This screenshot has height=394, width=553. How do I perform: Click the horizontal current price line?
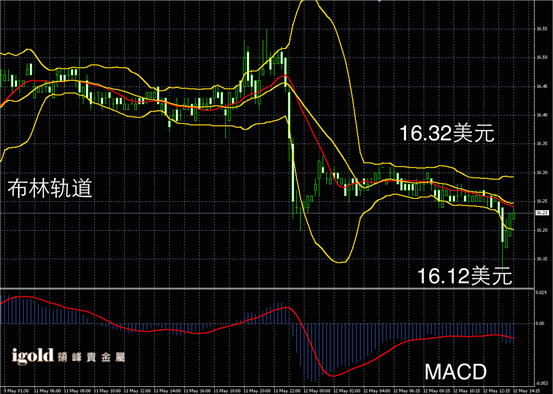[267, 213]
